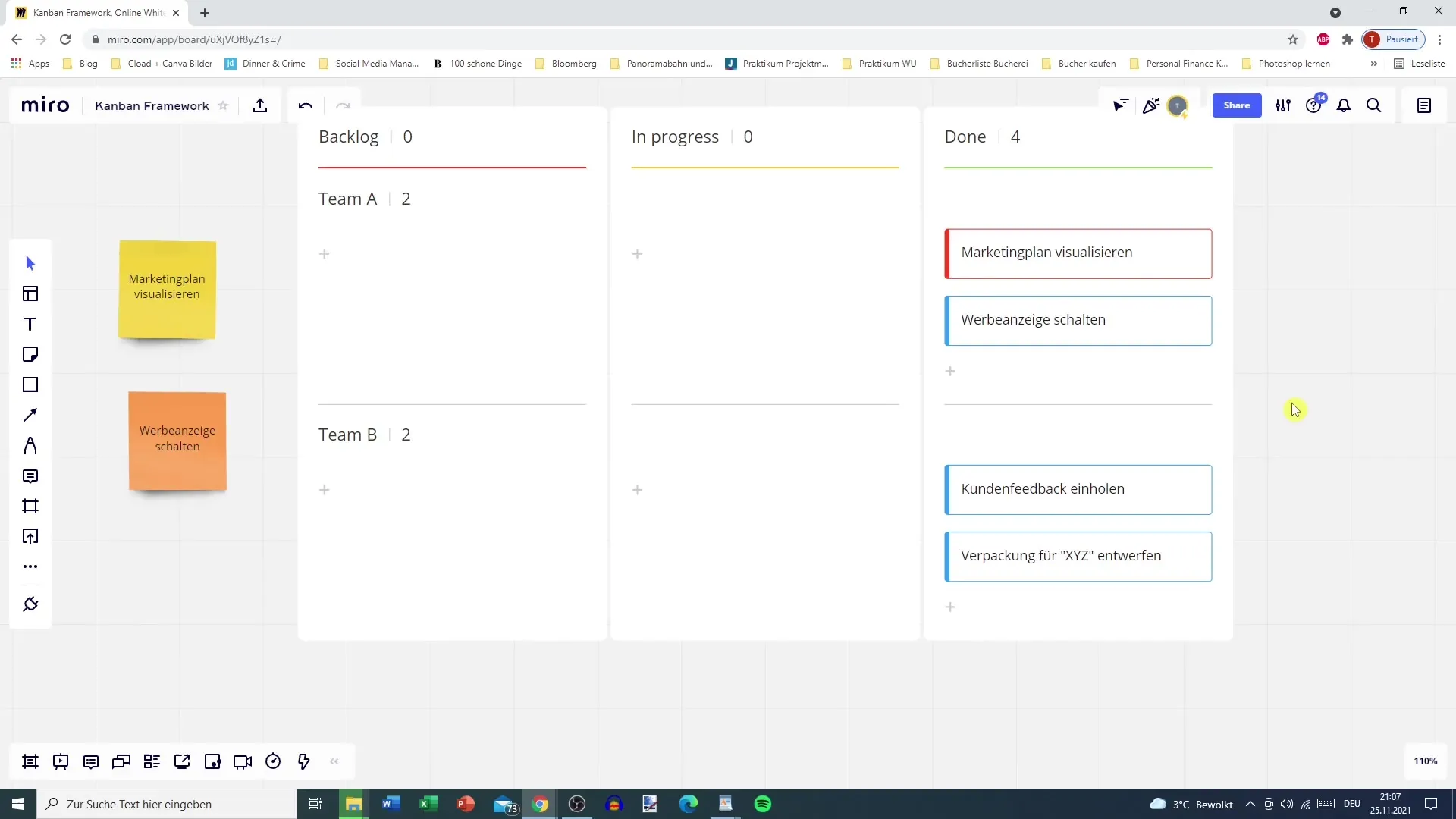Image resolution: width=1456 pixels, height=819 pixels.
Task: Select the sticky note tool
Action: pos(30,354)
